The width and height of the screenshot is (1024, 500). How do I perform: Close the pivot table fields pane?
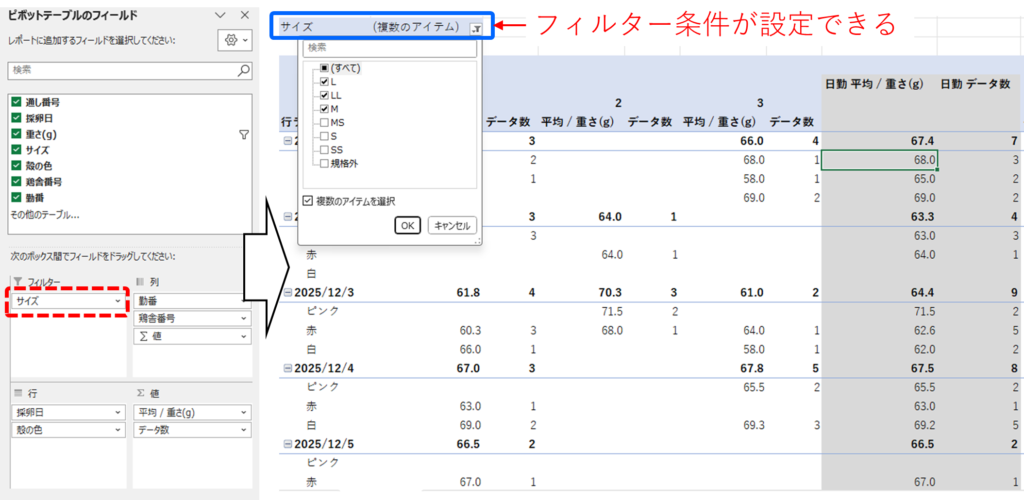(245, 16)
